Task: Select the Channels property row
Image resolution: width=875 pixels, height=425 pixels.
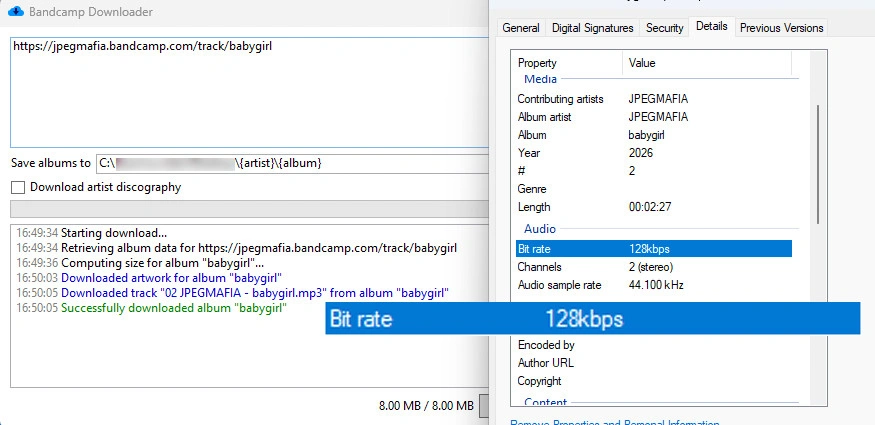Action: [x=654, y=267]
